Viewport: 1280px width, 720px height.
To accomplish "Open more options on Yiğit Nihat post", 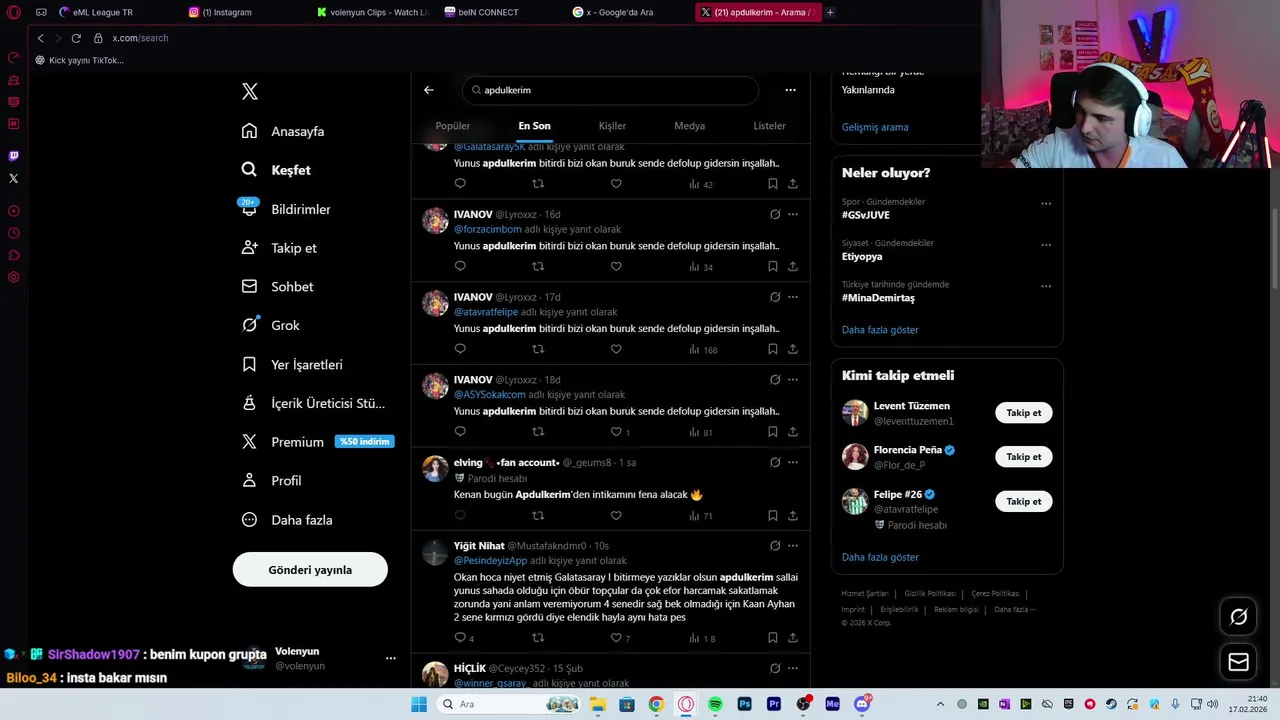I will coord(793,546).
